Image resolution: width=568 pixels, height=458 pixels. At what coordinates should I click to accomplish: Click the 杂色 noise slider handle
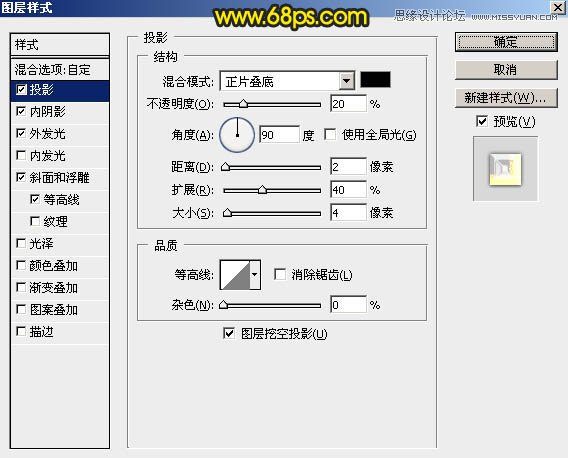(x=224, y=305)
